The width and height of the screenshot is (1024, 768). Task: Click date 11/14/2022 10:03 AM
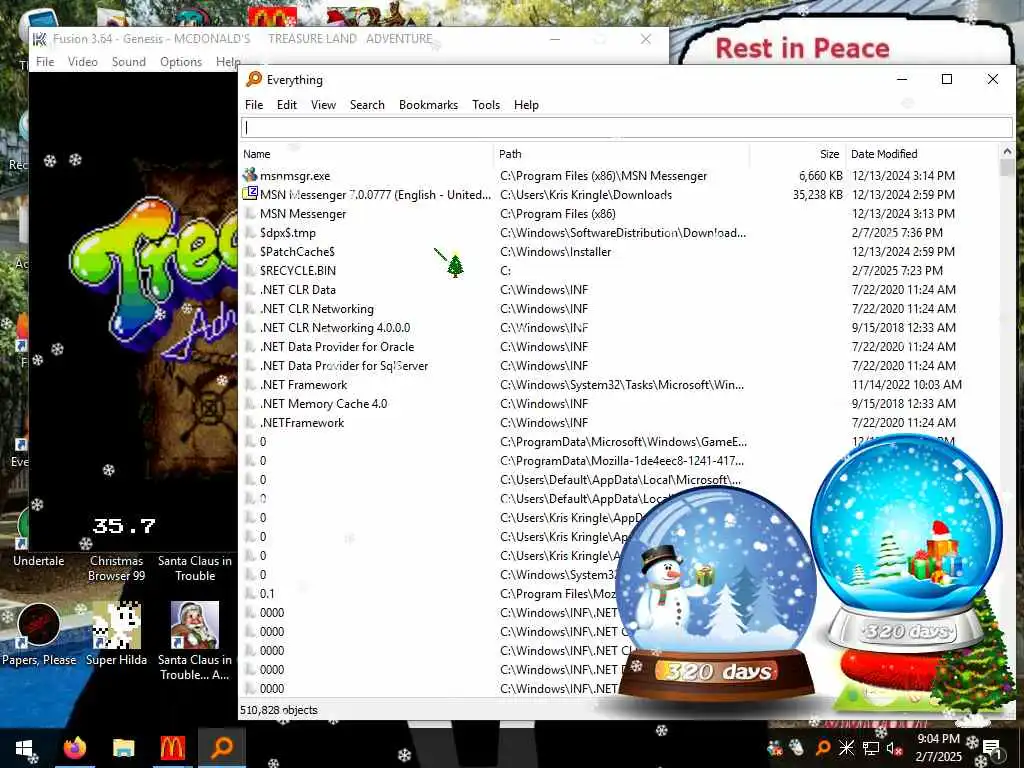906,385
